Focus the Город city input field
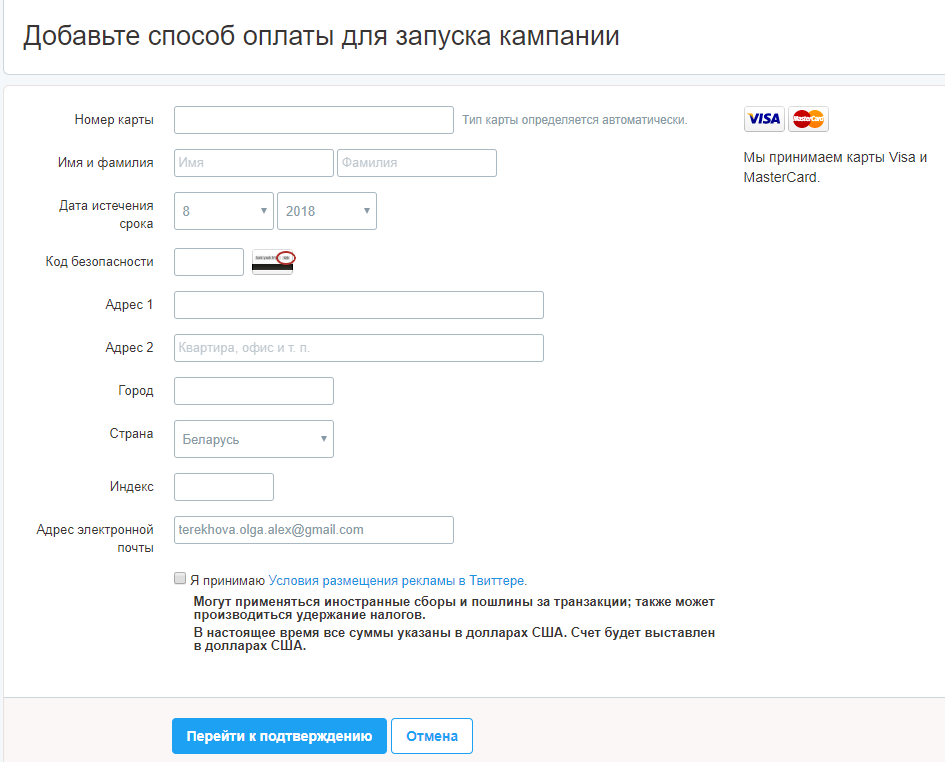The height and width of the screenshot is (762, 945). pos(254,391)
